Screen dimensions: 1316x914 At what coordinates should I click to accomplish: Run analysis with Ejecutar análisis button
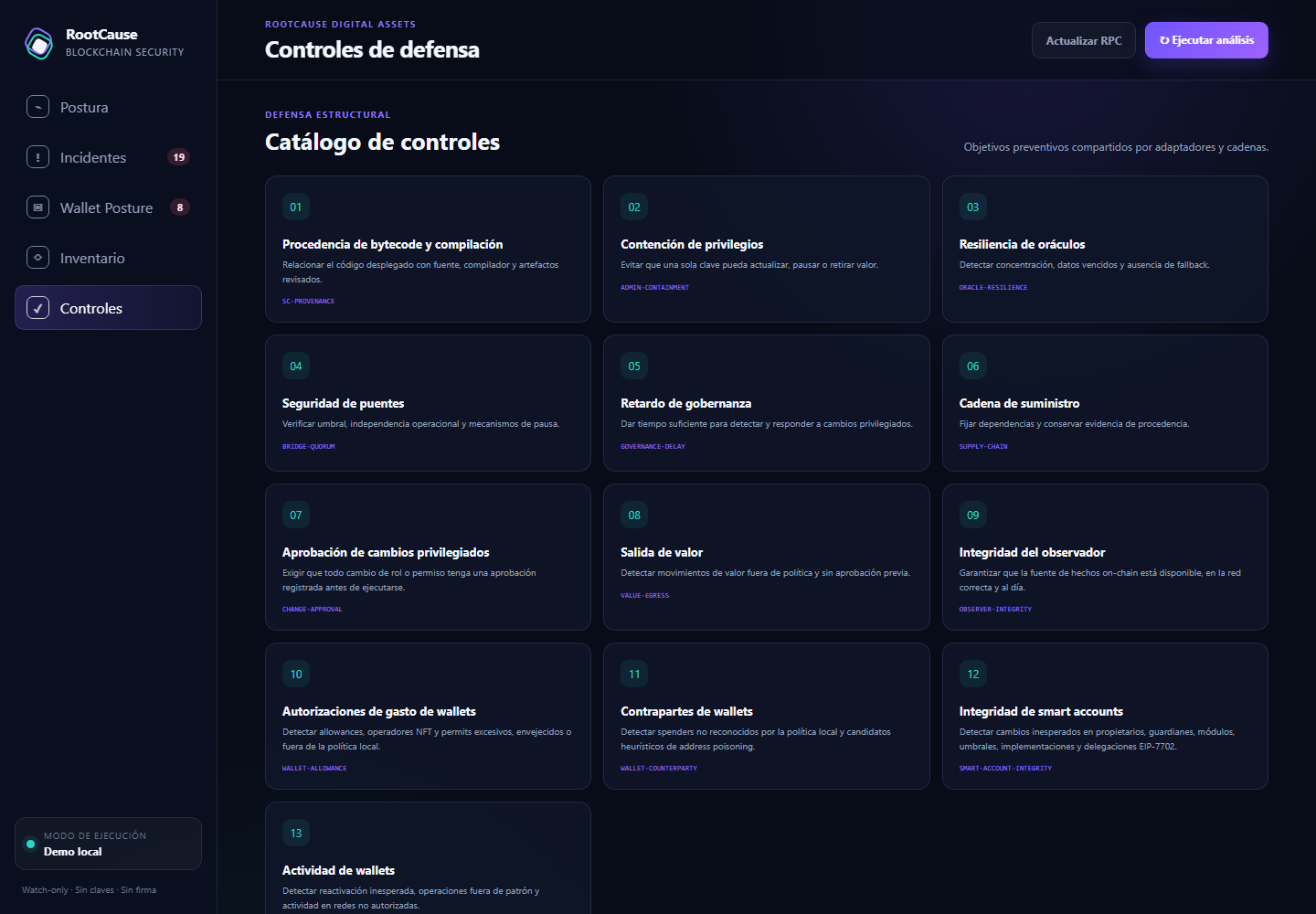click(x=1206, y=40)
